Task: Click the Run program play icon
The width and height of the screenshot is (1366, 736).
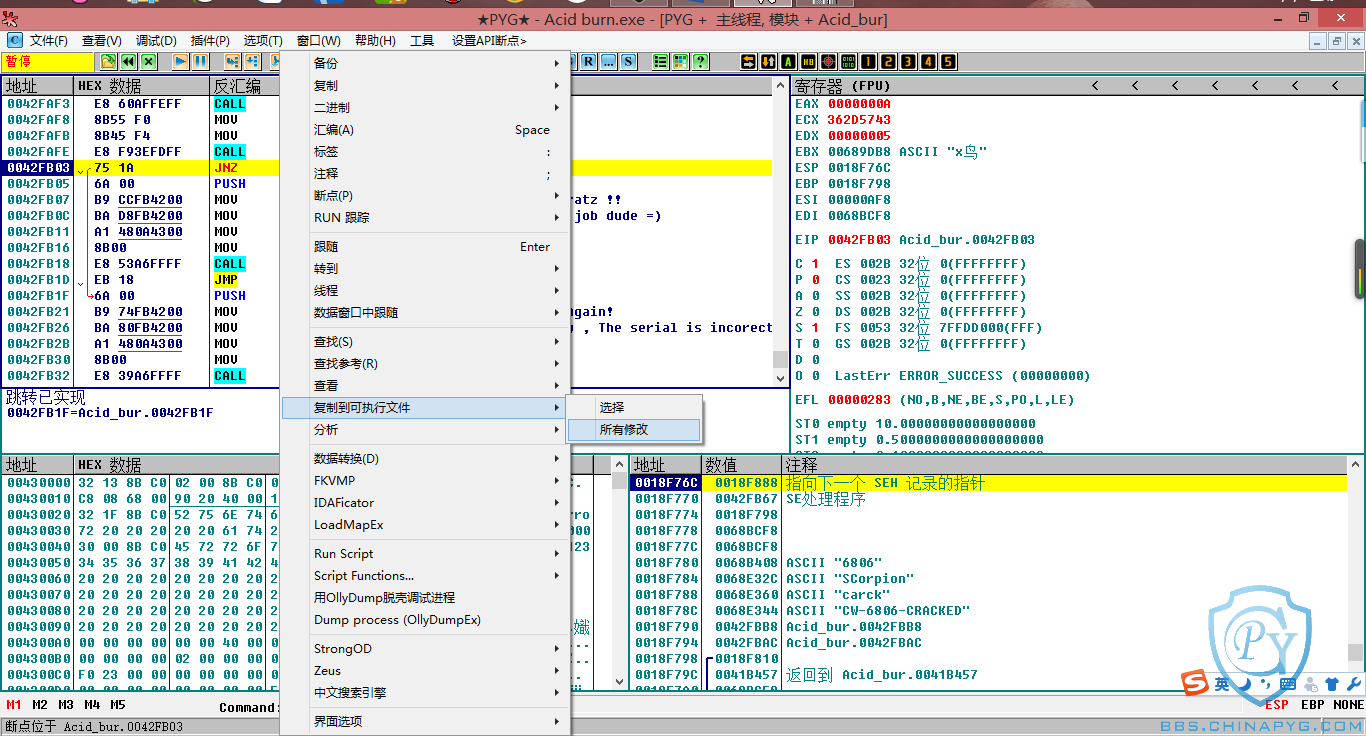Action: pyautogui.click(x=180, y=61)
